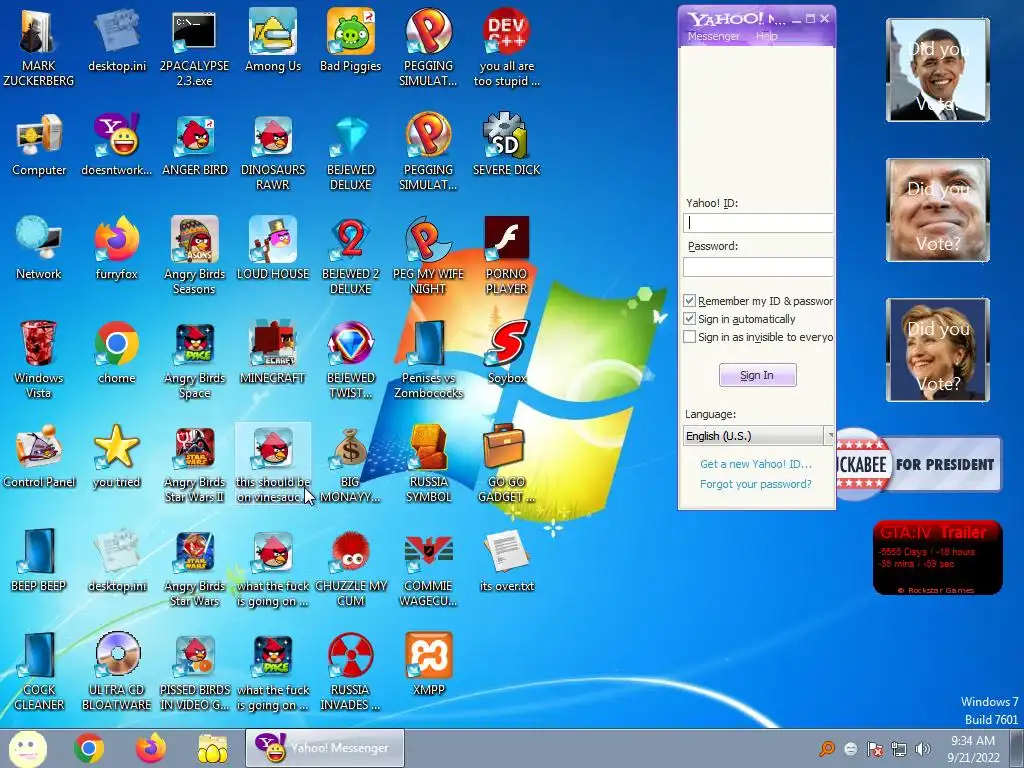Open the Messenger menu in Yahoo window

[714, 36]
